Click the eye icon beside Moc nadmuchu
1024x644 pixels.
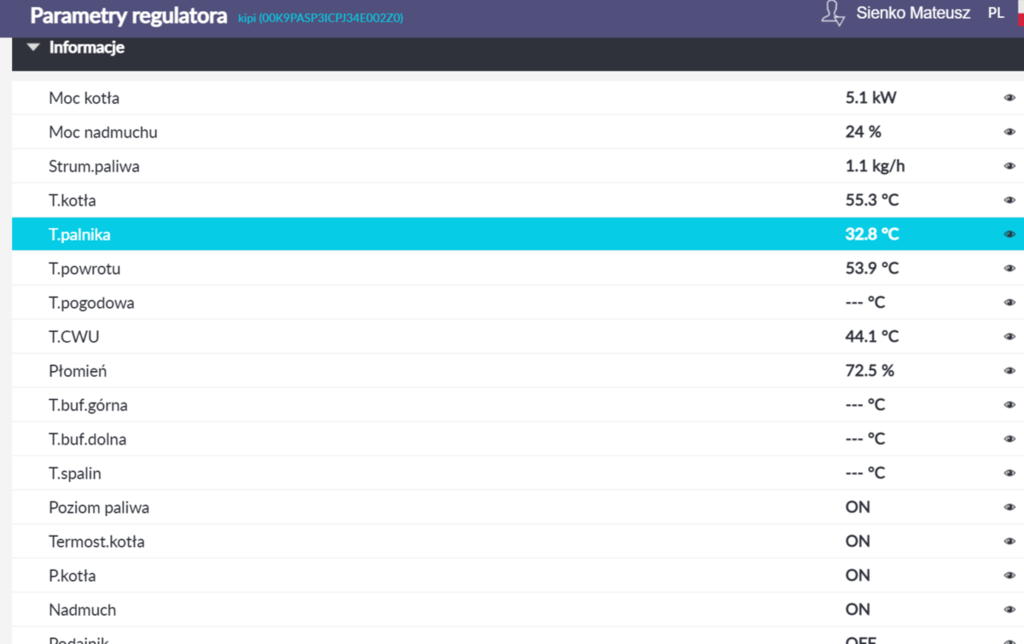[1009, 132]
